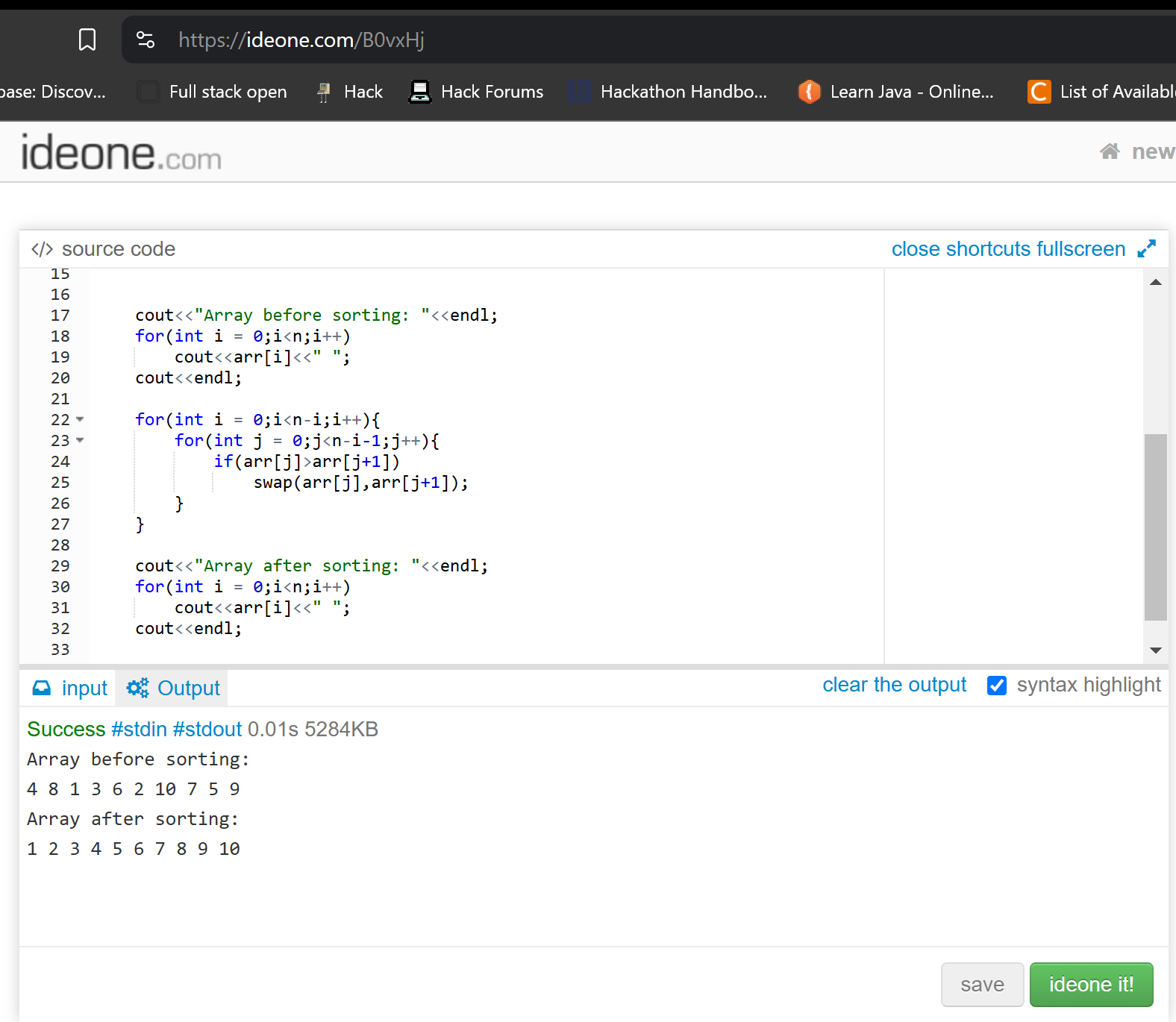Viewport: 1176px width, 1022px height.
Task: Toggle the syntax highlight checkbox
Action: (x=997, y=686)
